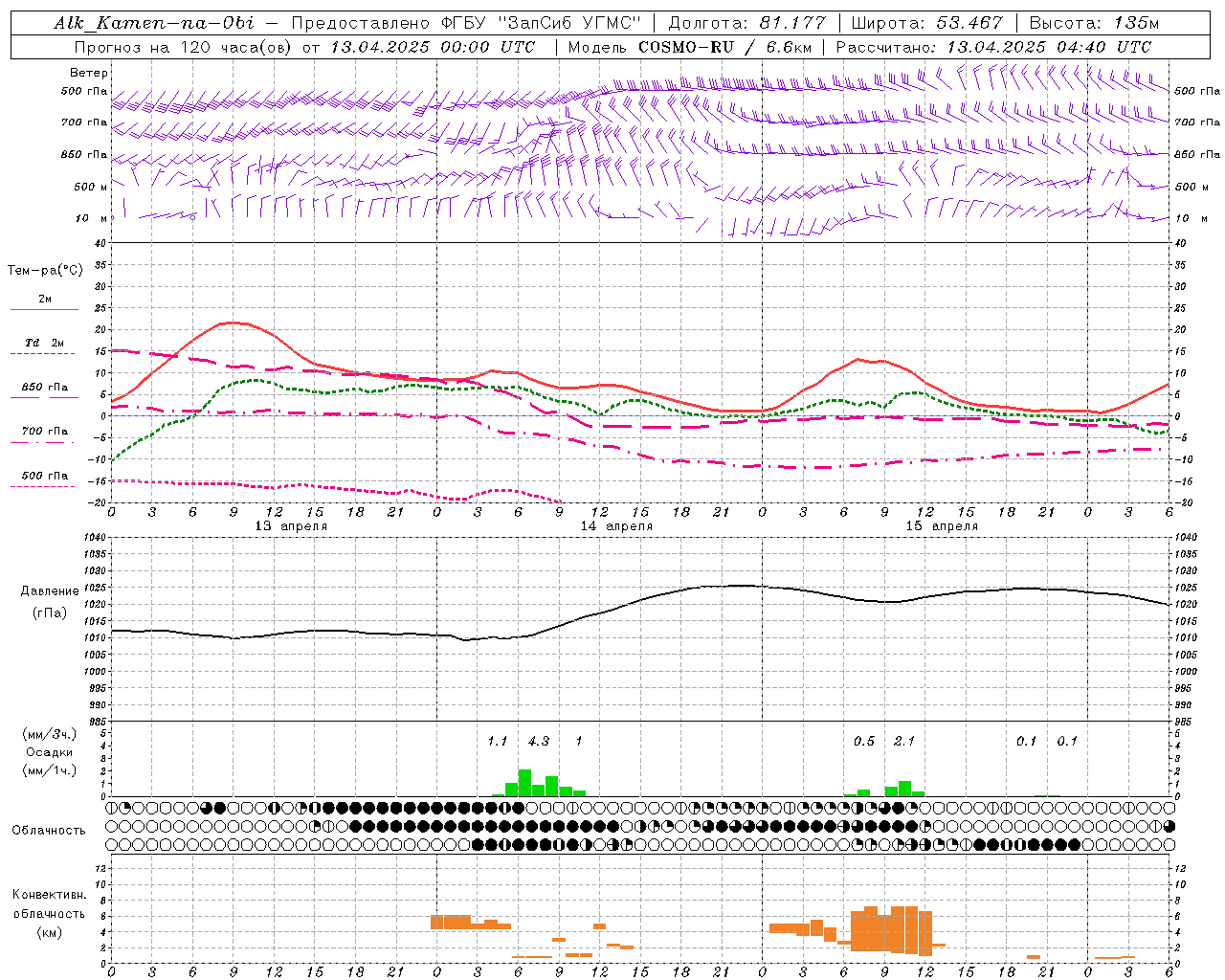Click the Тем-ра(°C) panel label

[45, 271]
